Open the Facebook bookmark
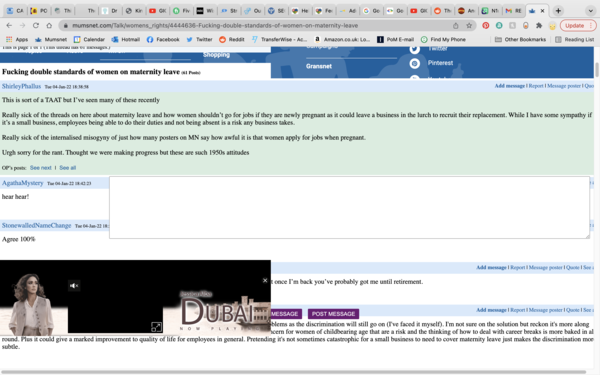600x375 pixels. pos(163,39)
